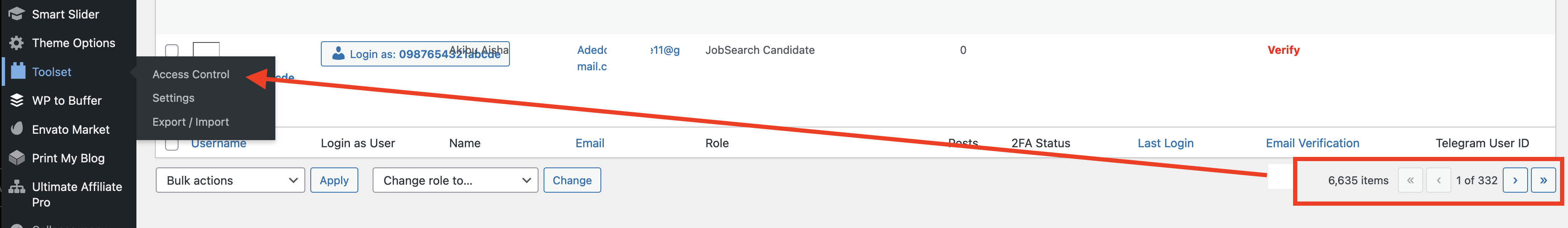Sort by Last Login column
The image size is (1568, 228).
click(1165, 143)
